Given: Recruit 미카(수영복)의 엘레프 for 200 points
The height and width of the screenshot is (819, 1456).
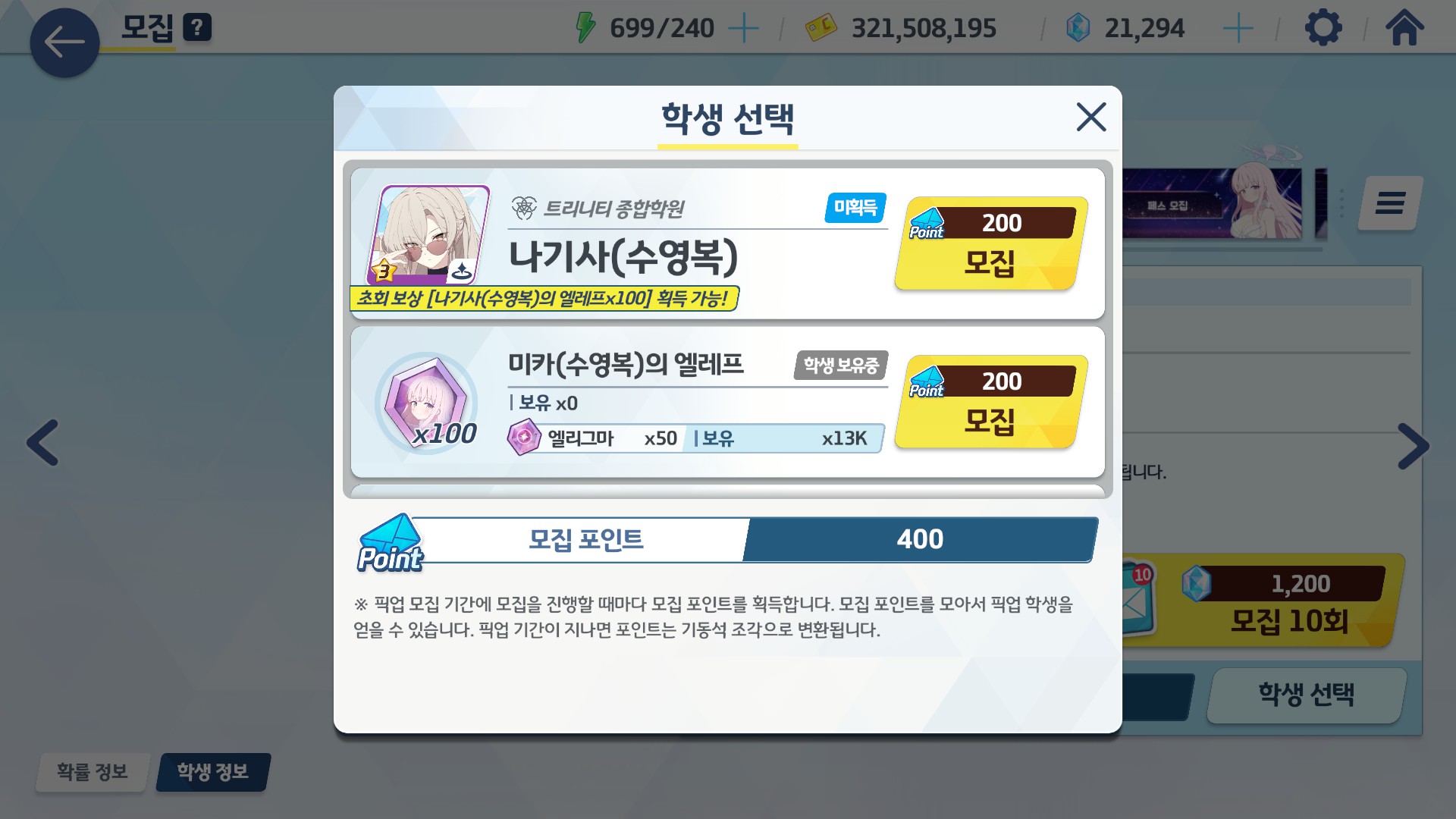Looking at the screenshot, I should [x=991, y=402].
